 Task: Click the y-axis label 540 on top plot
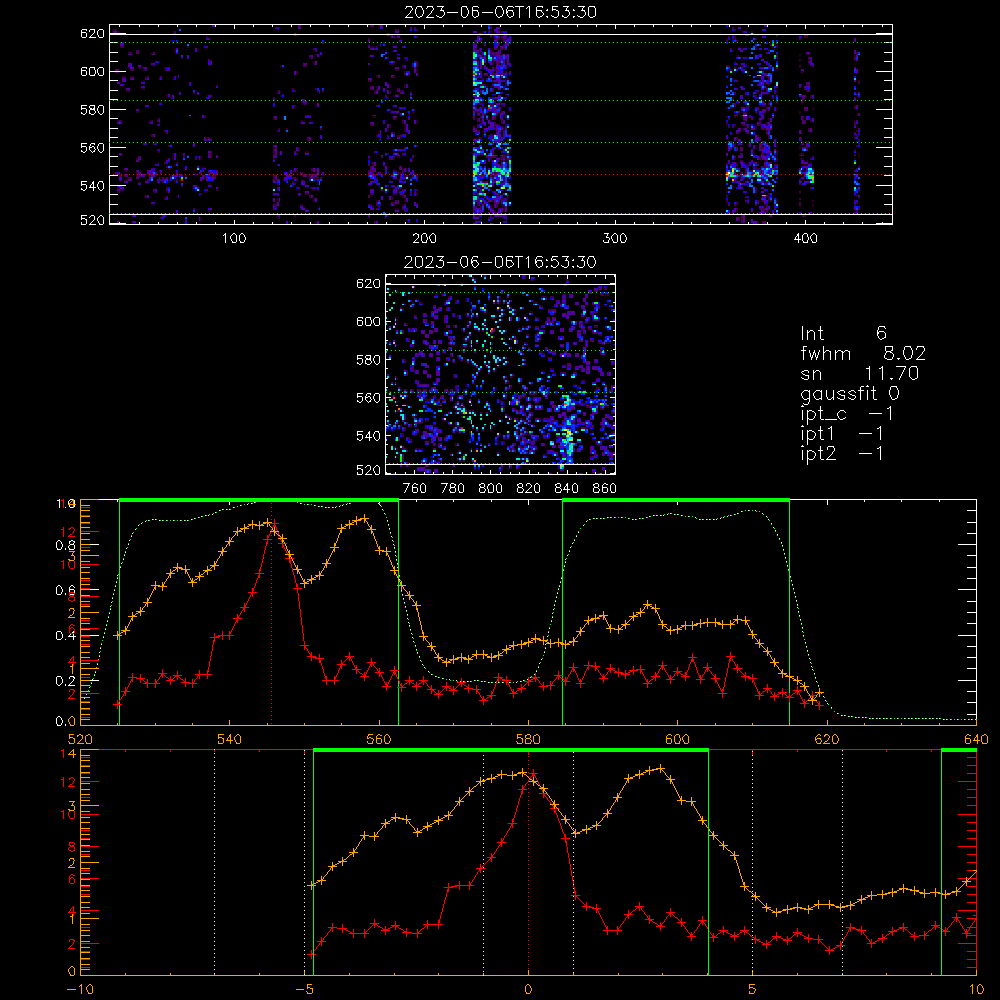[x=92, y=186]
